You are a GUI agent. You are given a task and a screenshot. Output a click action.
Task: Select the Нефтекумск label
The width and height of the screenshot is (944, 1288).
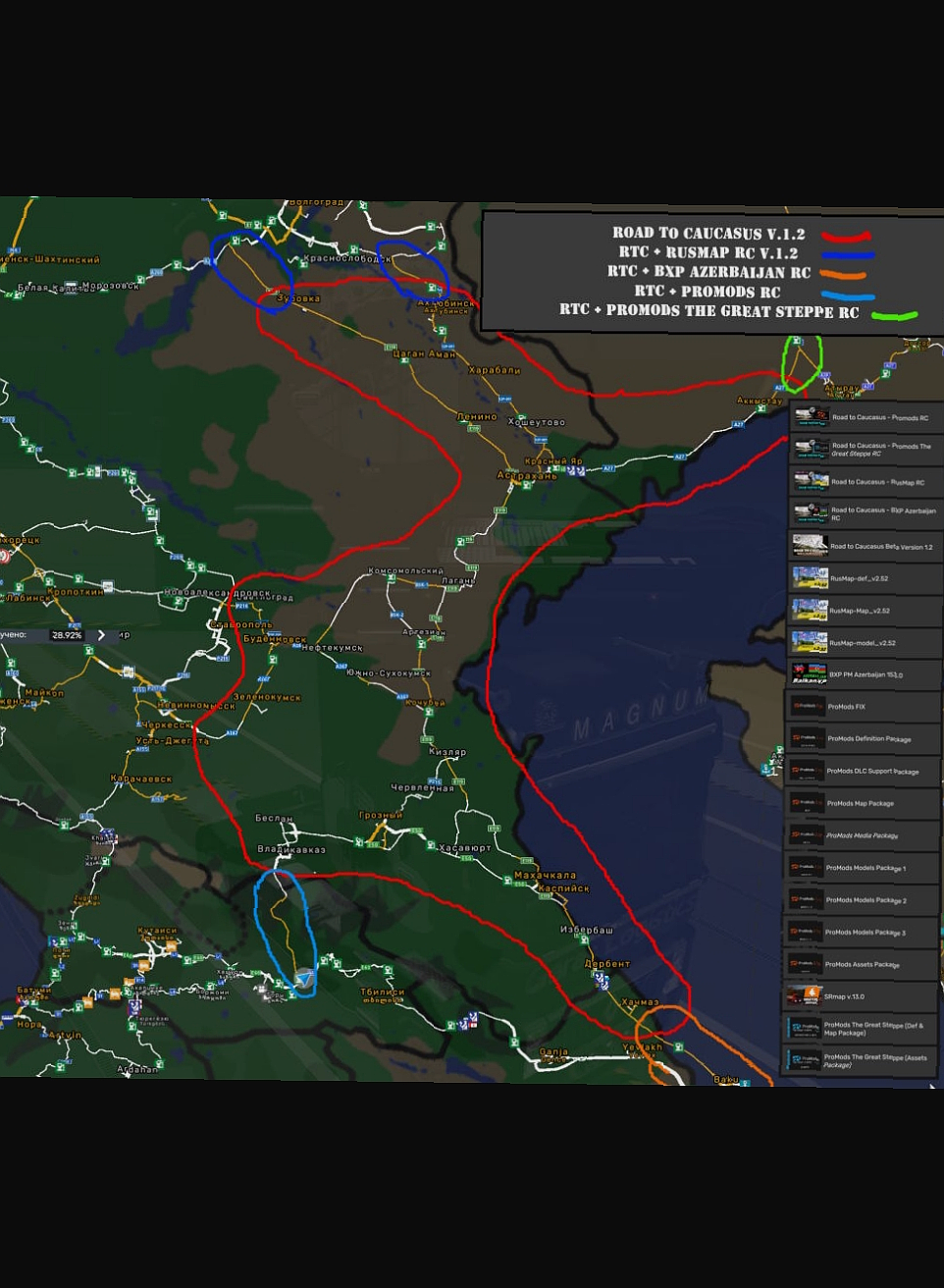pyautogui.click(x=332, y=648)
